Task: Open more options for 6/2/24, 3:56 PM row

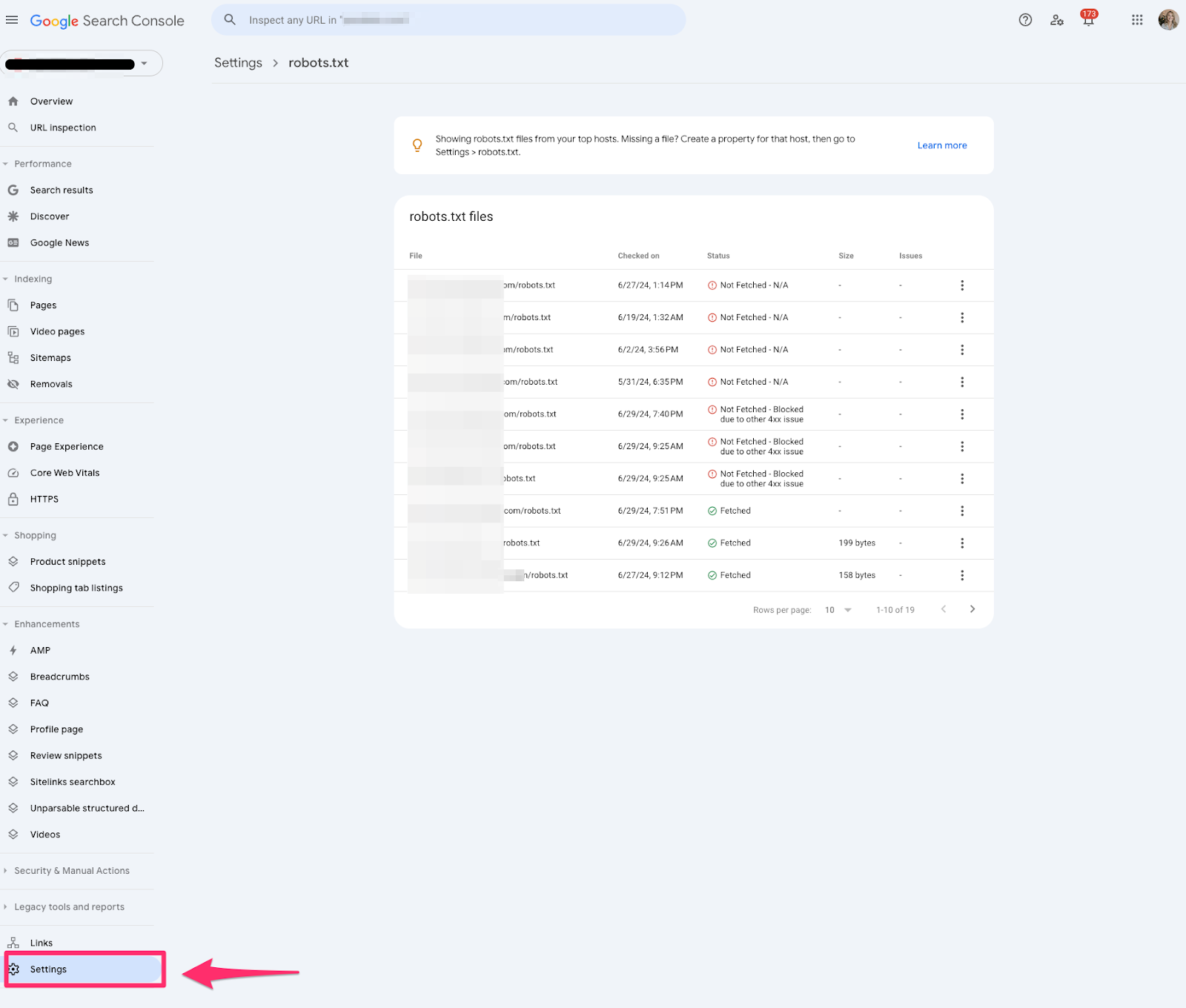Action: click(962, 350)
